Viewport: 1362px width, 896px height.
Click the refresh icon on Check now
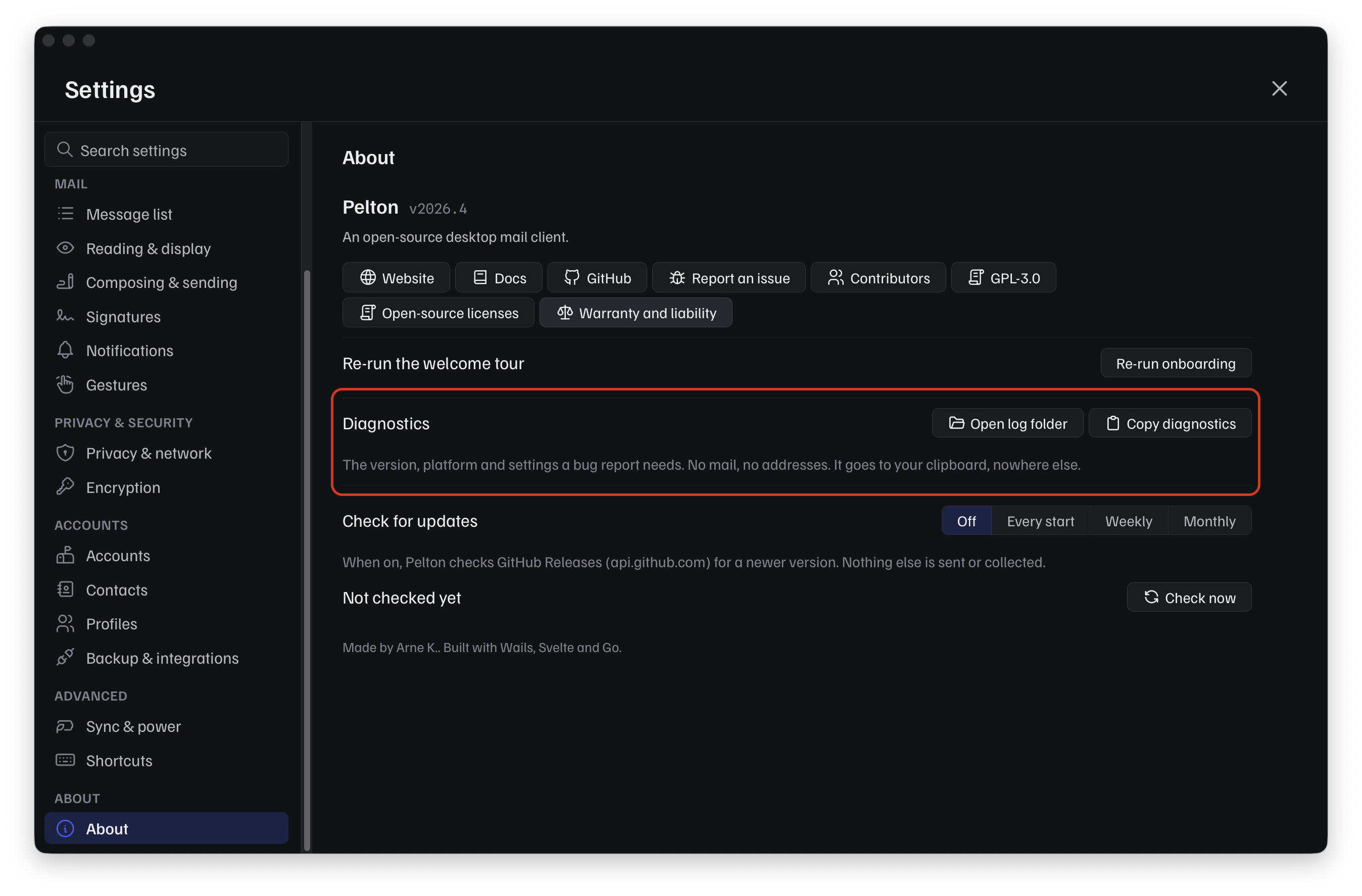(x=1151, y=597)
